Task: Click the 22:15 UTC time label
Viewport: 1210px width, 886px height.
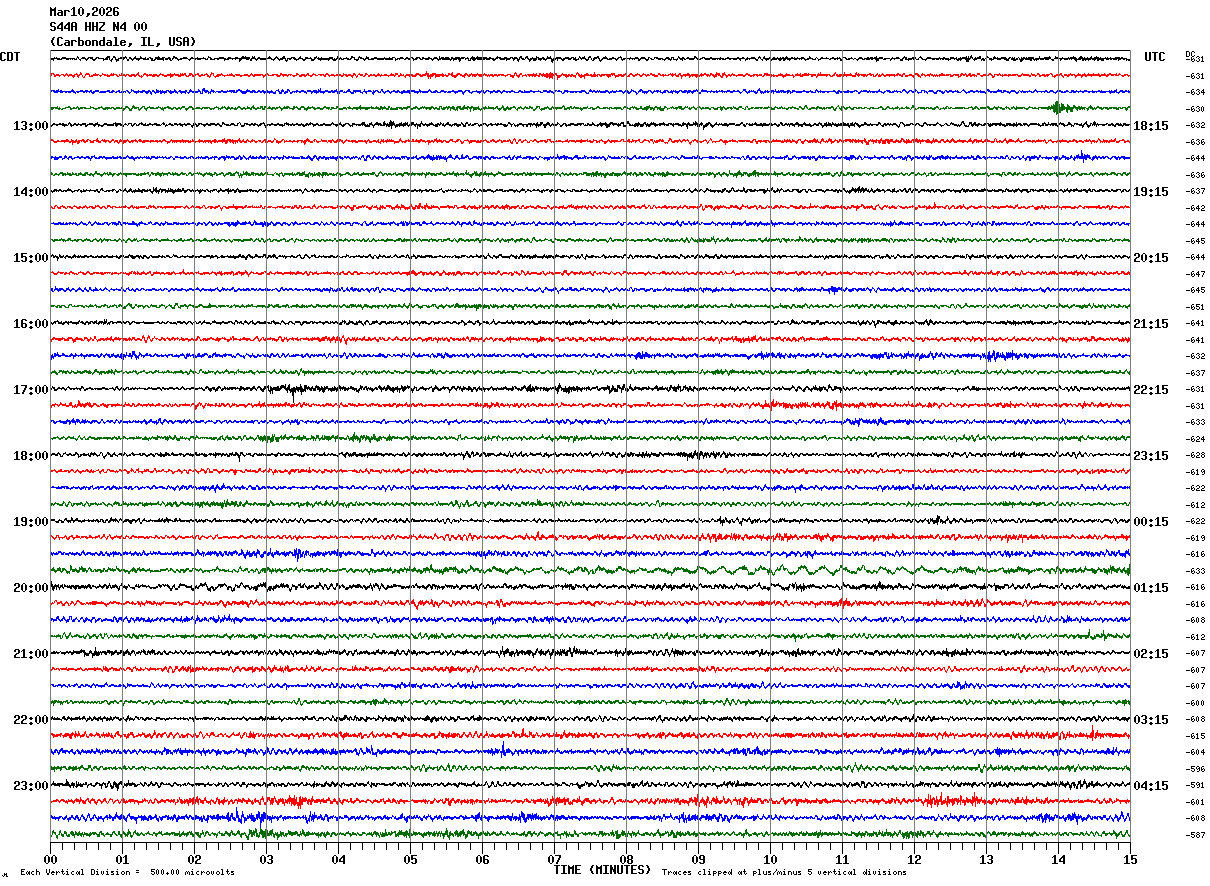Action: point(1151,390)
